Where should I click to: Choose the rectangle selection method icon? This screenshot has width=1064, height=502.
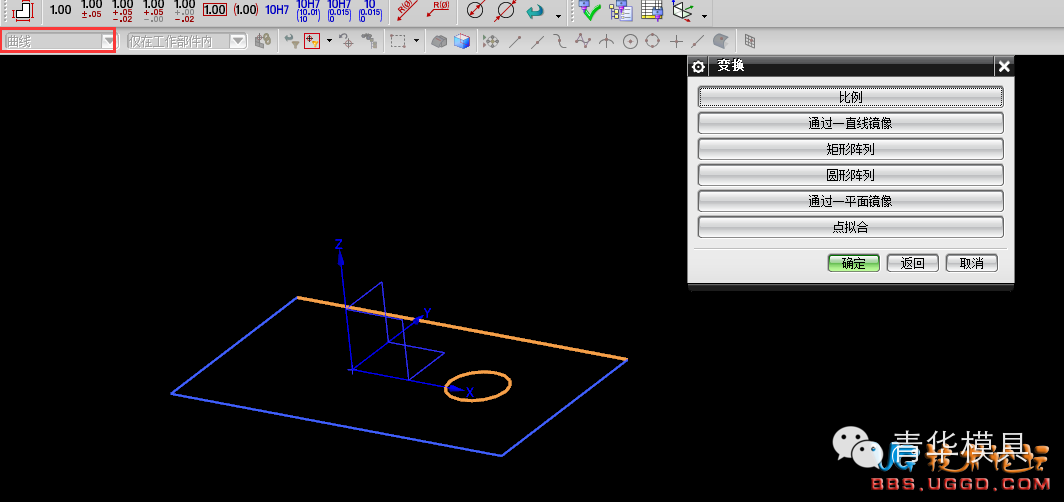[x=398, y=41]
